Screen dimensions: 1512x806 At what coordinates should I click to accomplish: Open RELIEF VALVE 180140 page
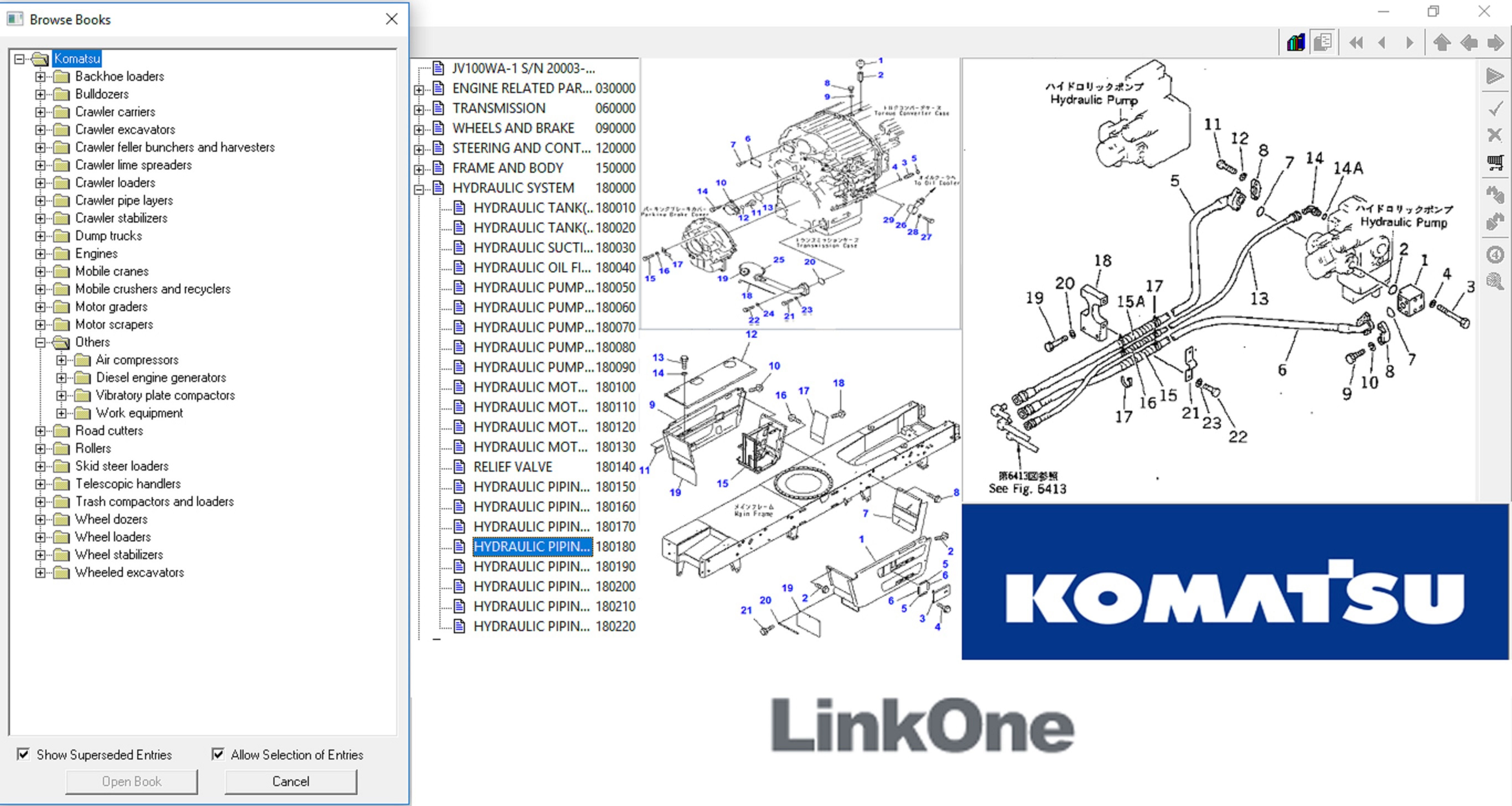point(554,467)
